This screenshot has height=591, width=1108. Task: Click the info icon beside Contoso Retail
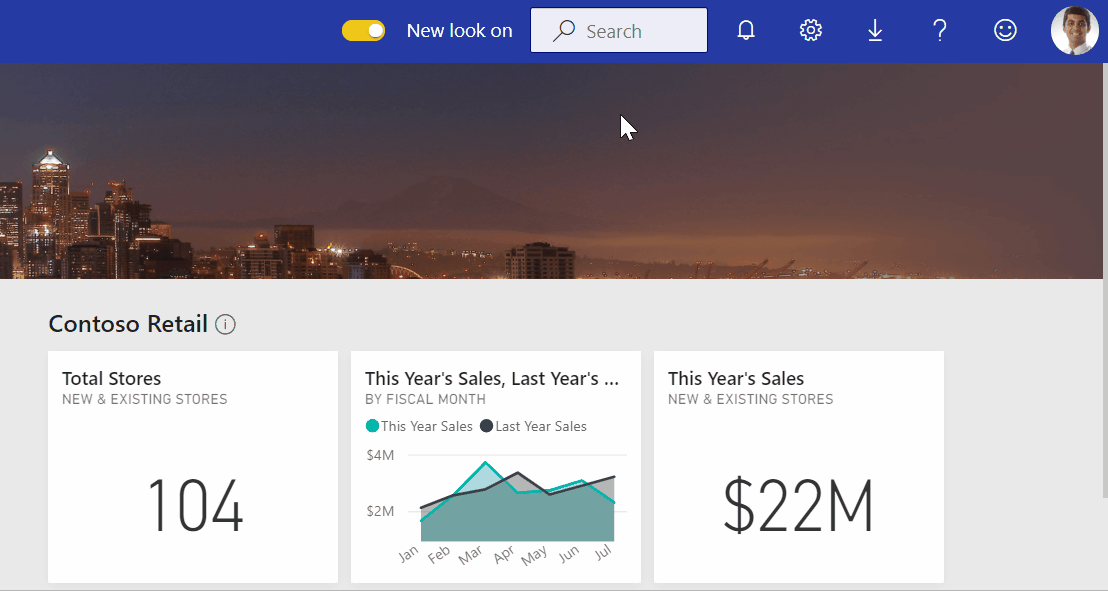(225, 324)
